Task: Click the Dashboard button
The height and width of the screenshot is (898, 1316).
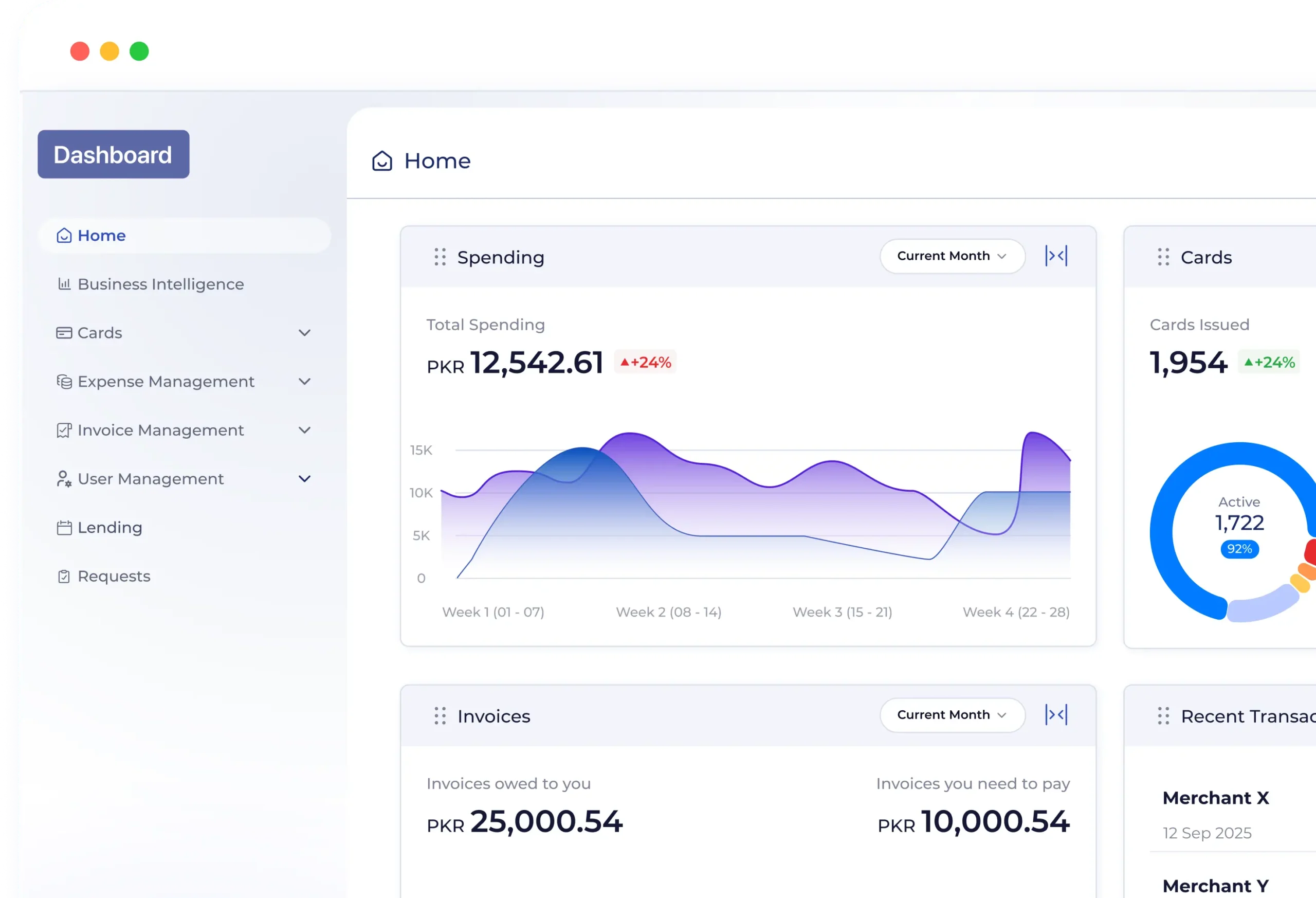Action: 113,154
